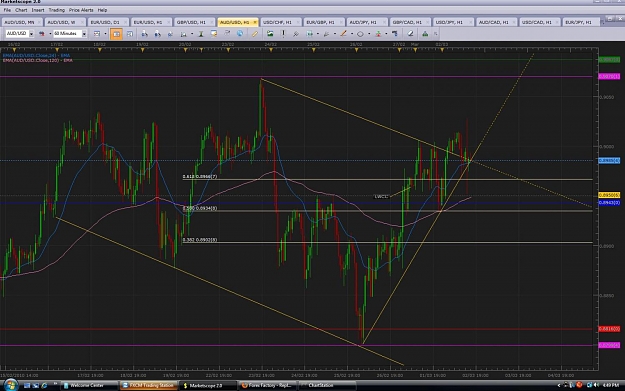Open the Trading menu

click(57, 10)
